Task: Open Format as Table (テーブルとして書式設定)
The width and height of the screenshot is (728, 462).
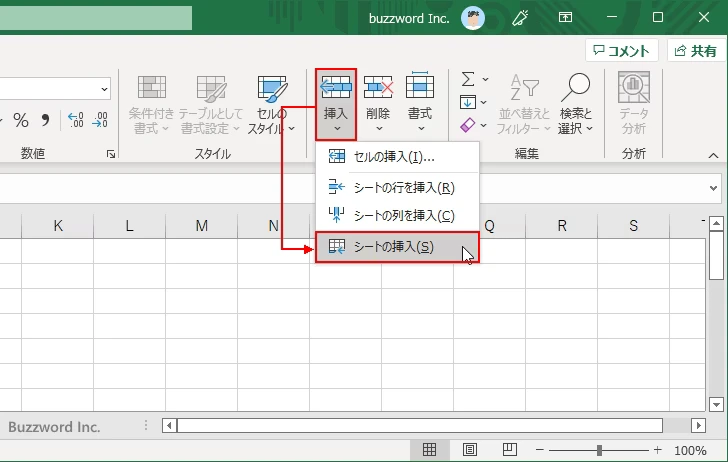Action: pyautogui.click(x=210, y=105)
